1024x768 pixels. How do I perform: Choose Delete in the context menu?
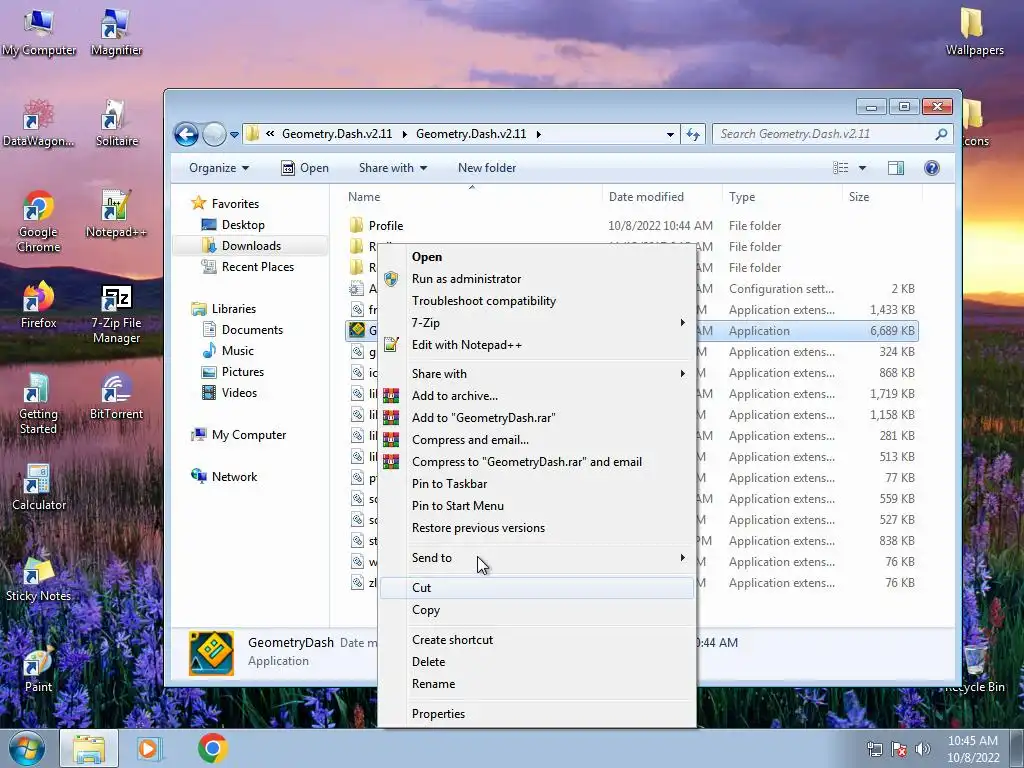coord(537,662)
